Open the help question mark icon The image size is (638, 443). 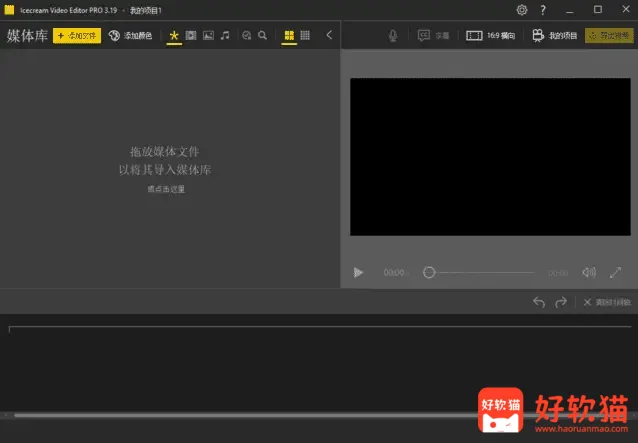point(543,10)
